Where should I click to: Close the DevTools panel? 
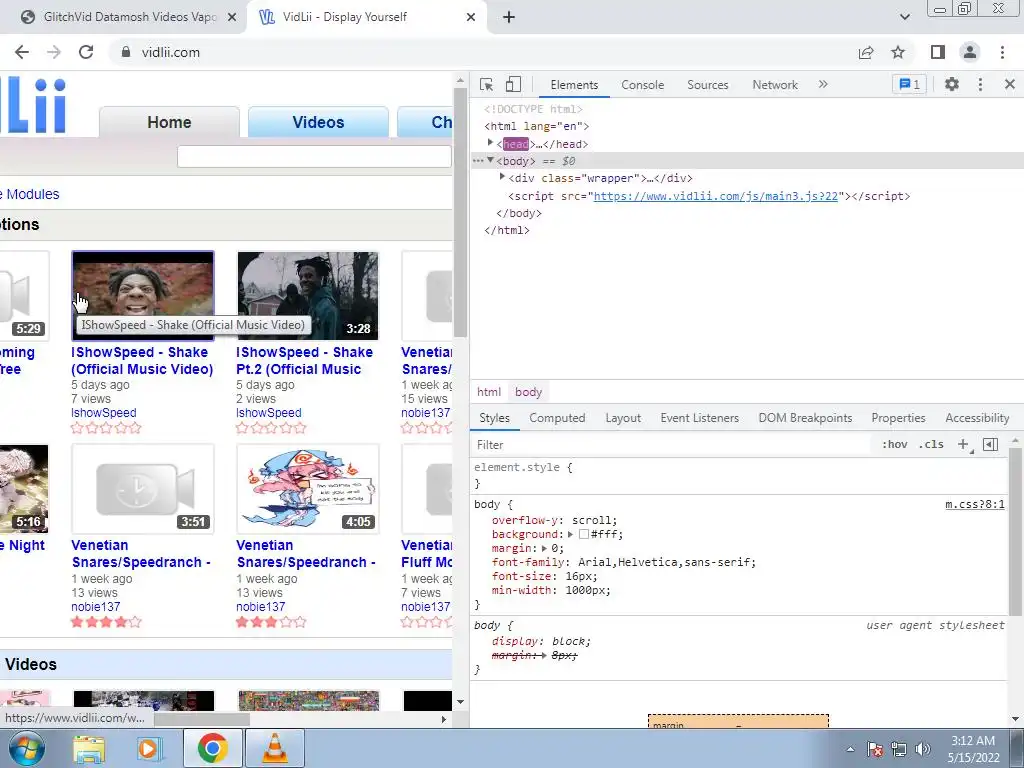click(x=1010, y=84)
